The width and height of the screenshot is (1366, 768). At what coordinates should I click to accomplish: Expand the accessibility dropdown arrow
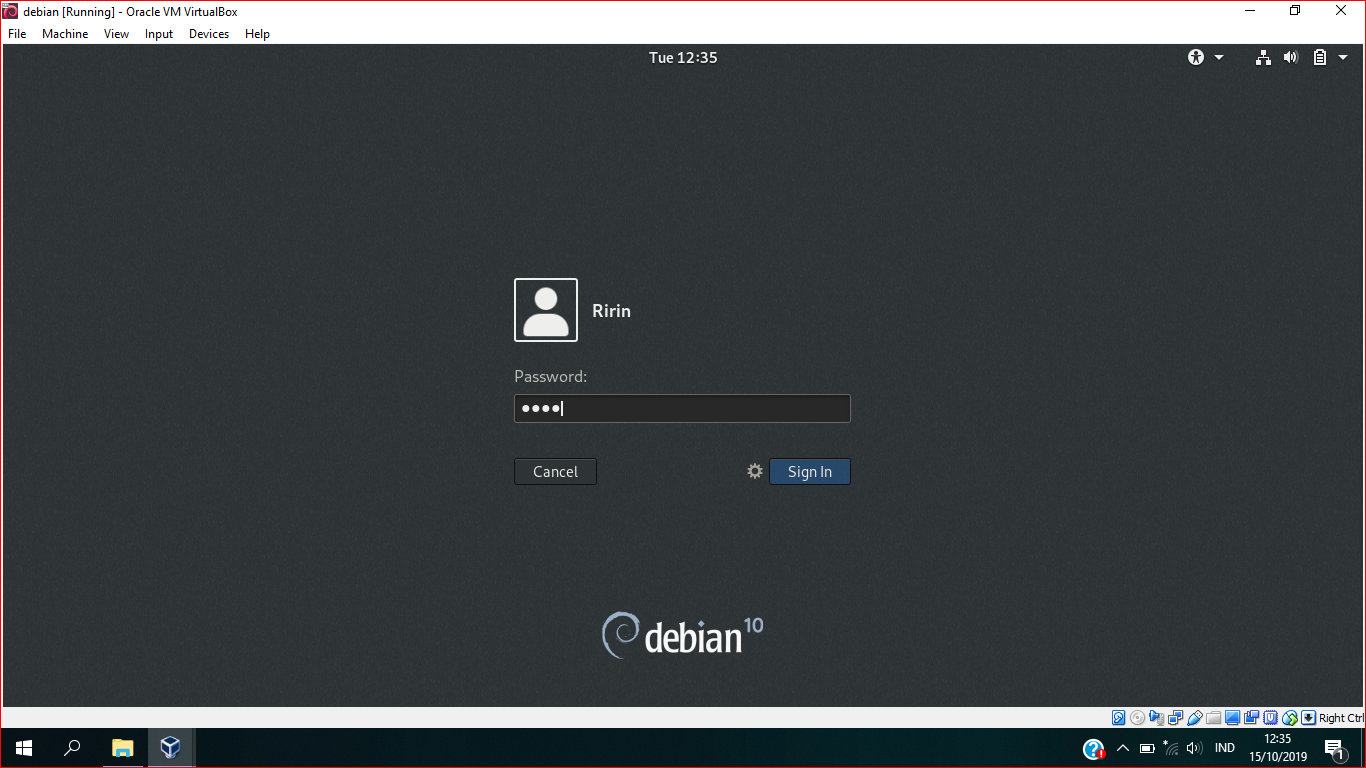(1219, 57)
